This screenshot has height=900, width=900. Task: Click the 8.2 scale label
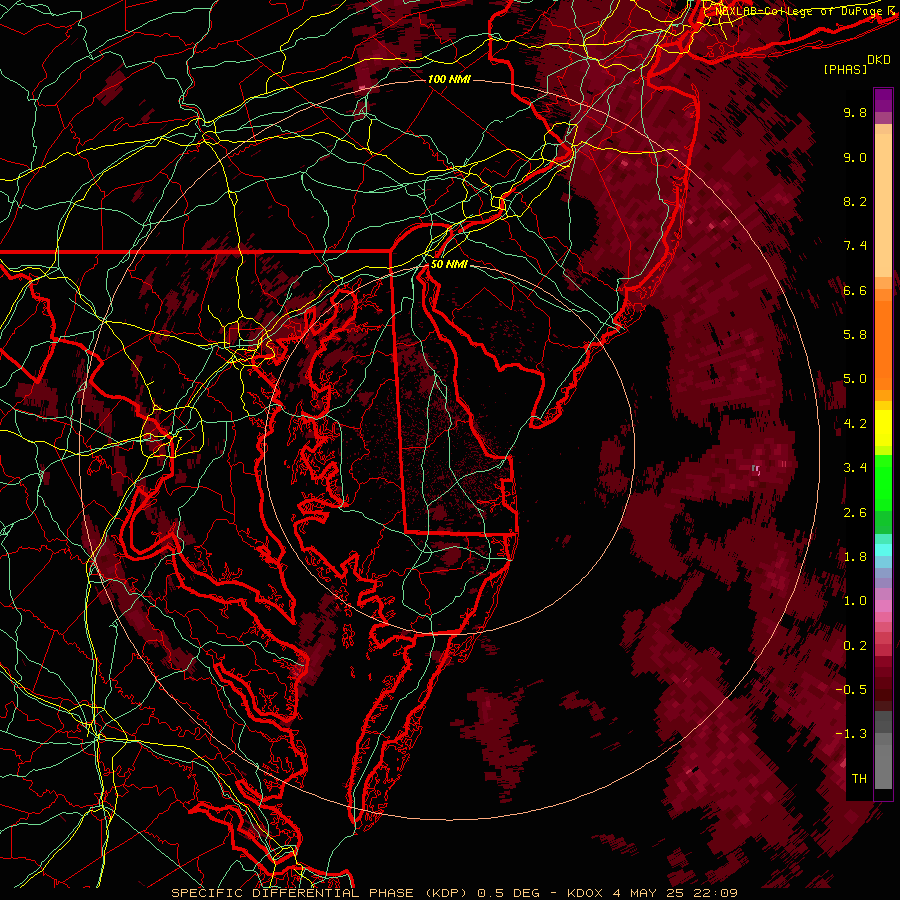coord(855,201)
